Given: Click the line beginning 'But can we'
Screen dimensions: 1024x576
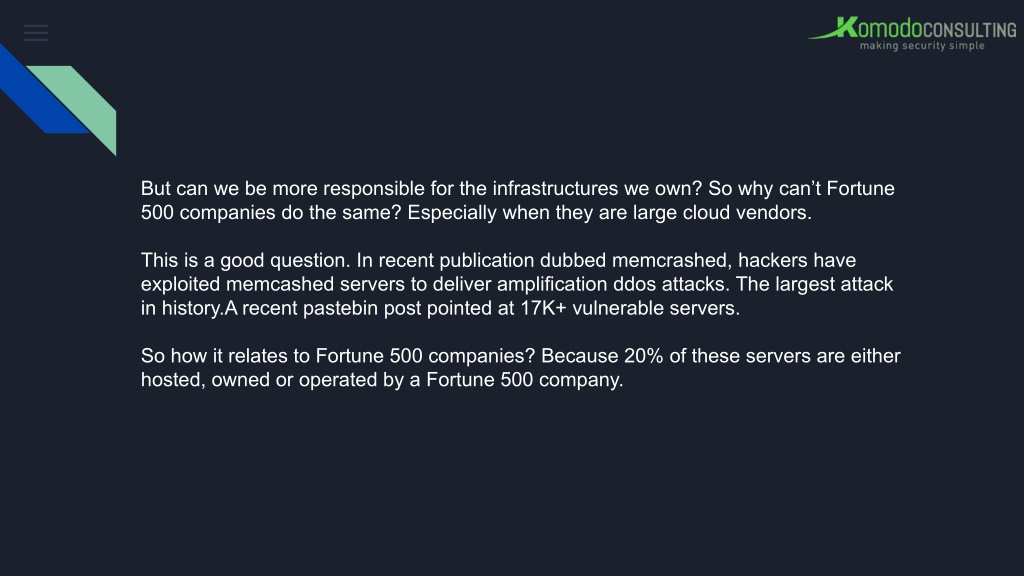Looking at the screenshot, I should (517, 189).
